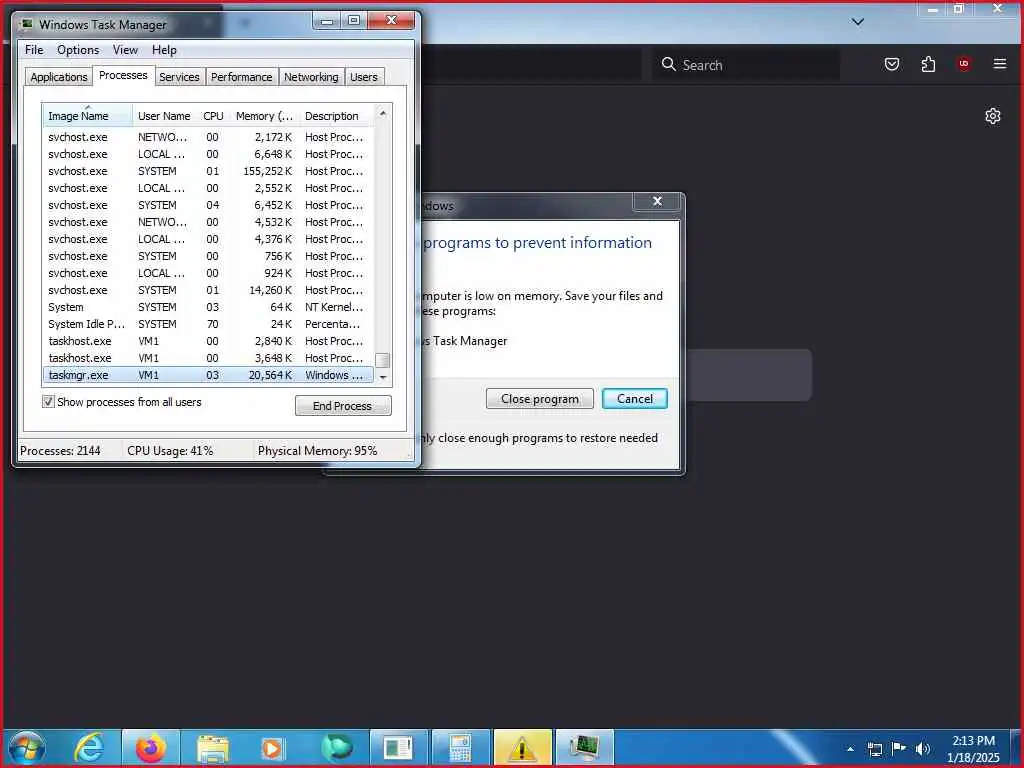Switch to the Networking tab
This screenshot has height=768, width=1024.
click(311, 77)
